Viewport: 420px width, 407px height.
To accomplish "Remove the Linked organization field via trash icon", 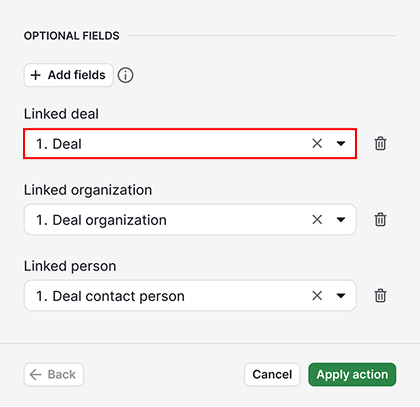I will pos(380,220).
